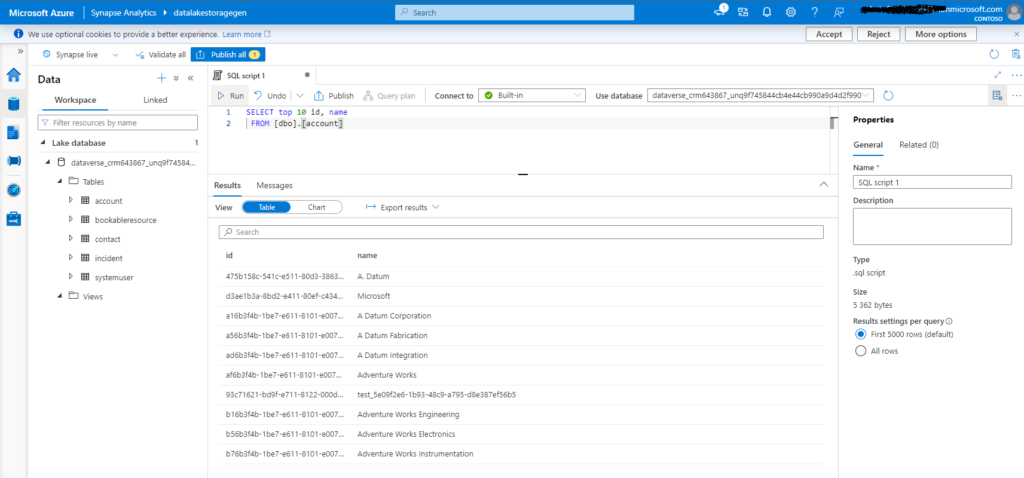Switch to the Results tab
The height and width of the screenshot is (478, 1024).
(x=227, y=185)
